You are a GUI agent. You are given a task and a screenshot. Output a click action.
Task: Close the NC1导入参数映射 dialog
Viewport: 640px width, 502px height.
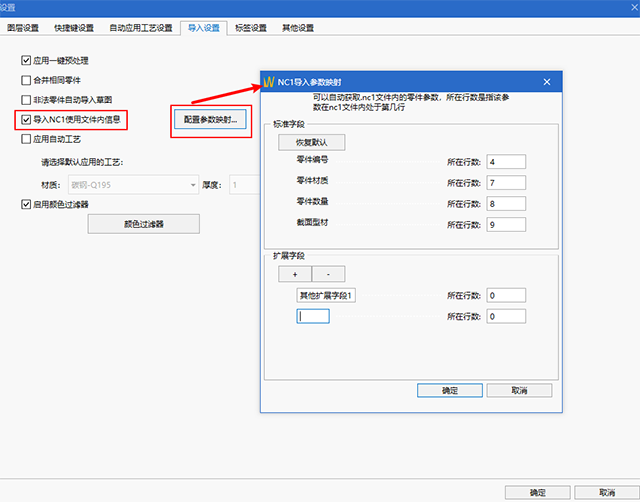pyautogui.click(x=546, y=80)
